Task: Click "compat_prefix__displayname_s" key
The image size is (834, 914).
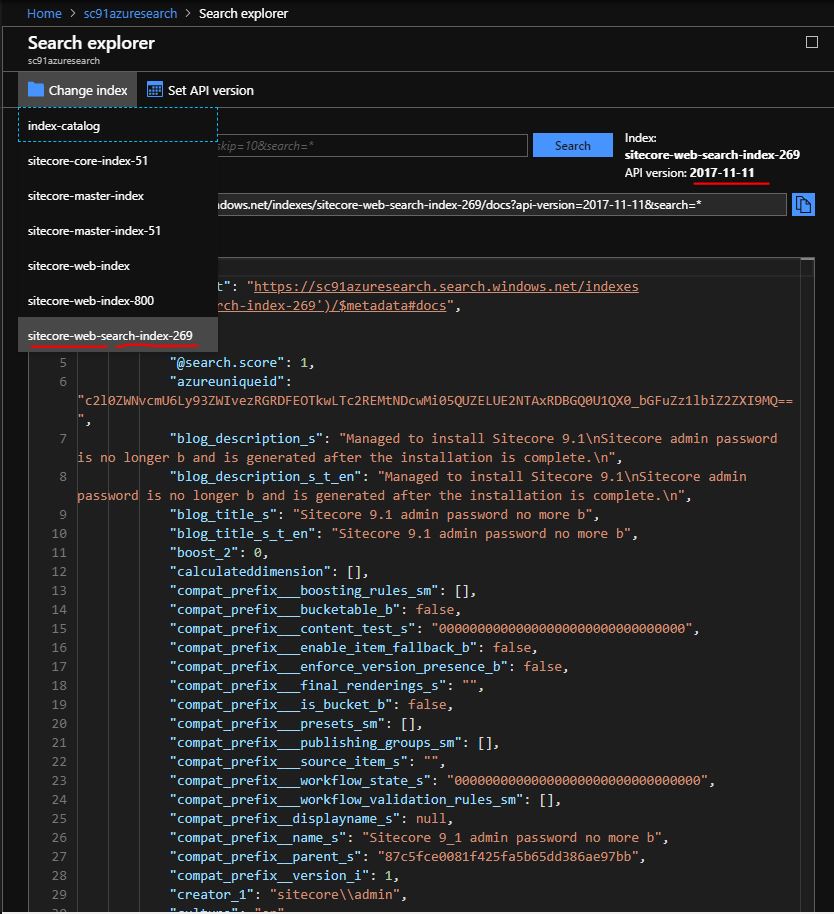Action: pyautogui.click(x=284, y=818)
